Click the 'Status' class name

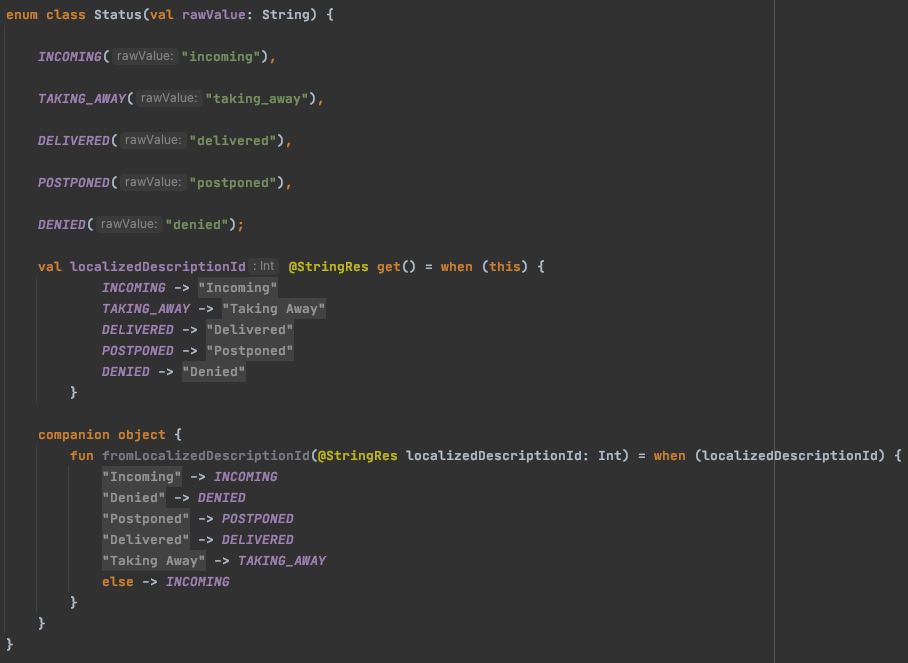(118, 14)
